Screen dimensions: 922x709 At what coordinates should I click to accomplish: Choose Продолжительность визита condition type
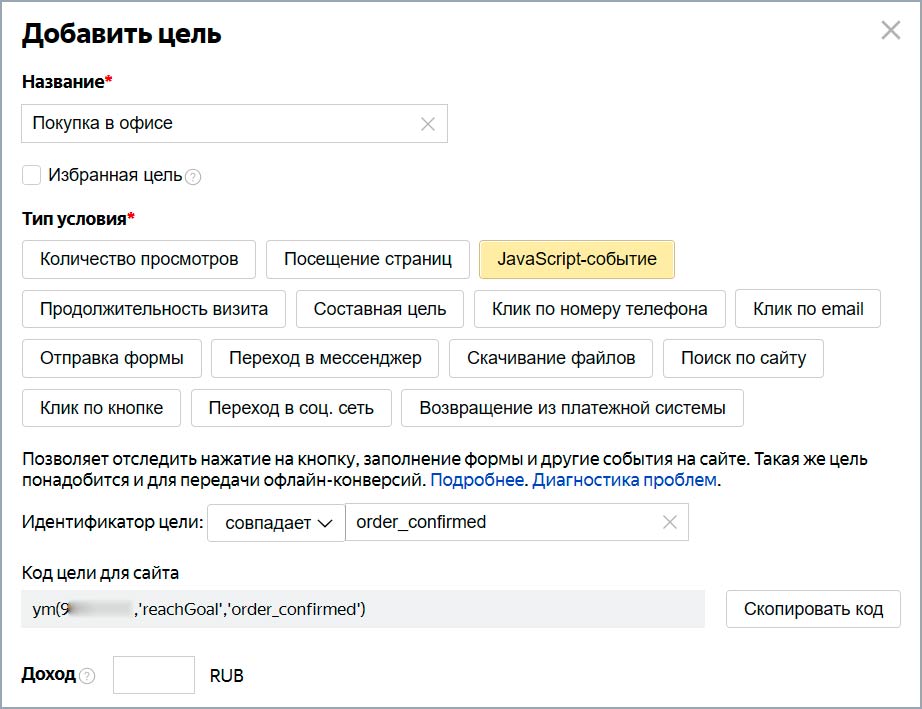click(154, 309)
